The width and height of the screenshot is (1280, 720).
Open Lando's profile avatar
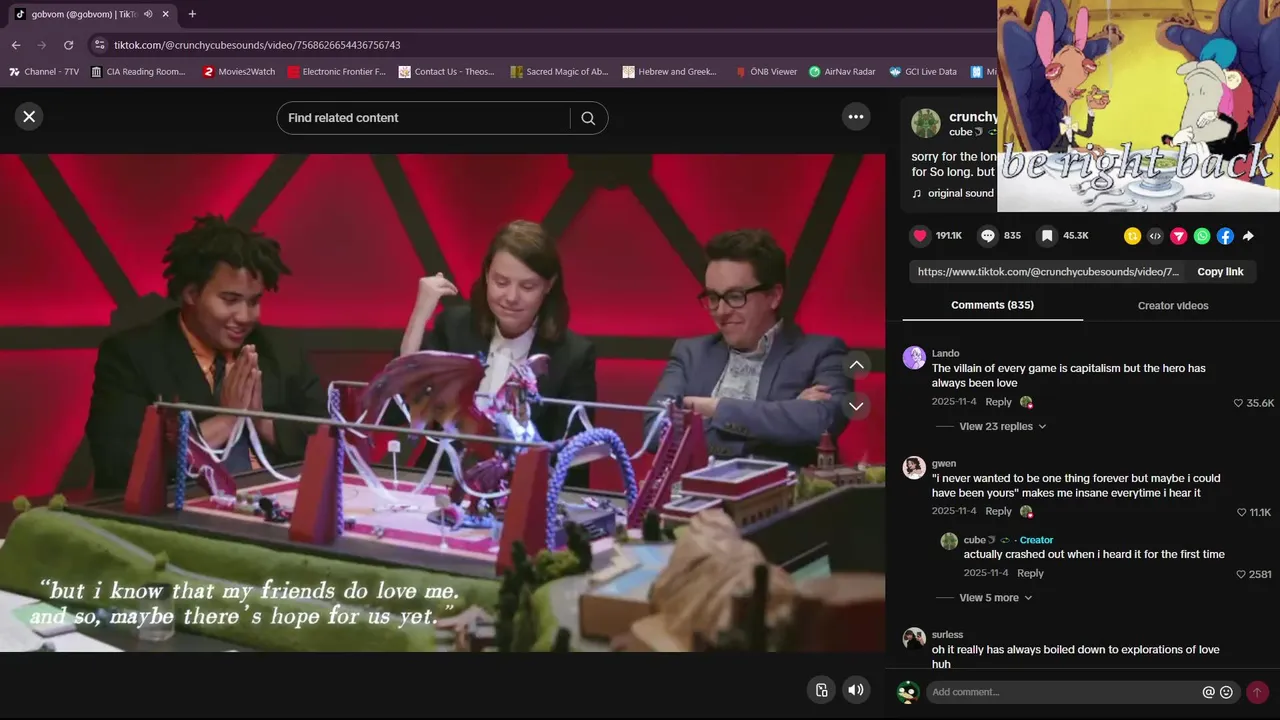914,358
